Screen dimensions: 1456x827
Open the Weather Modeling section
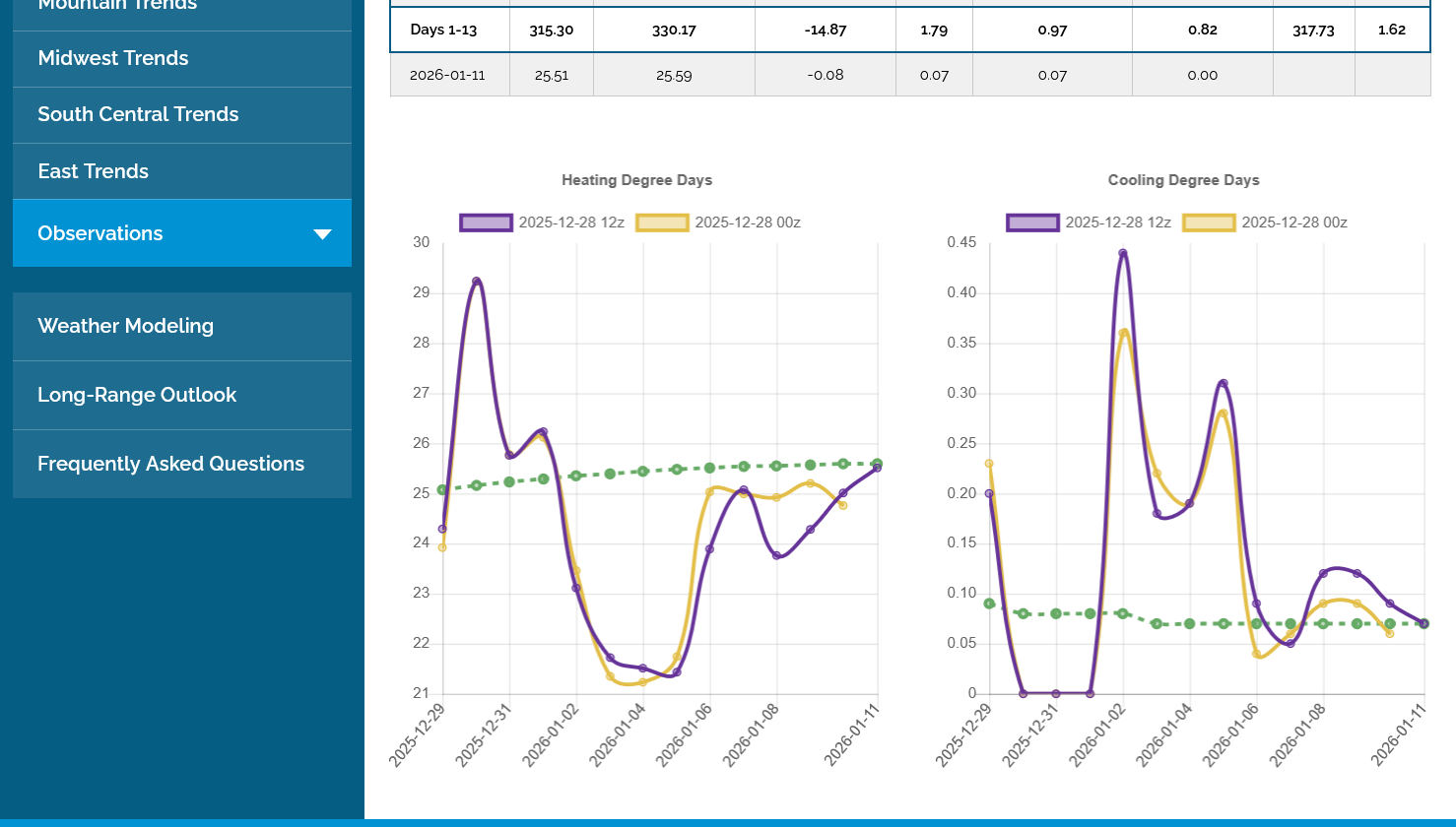pos(125,326)
